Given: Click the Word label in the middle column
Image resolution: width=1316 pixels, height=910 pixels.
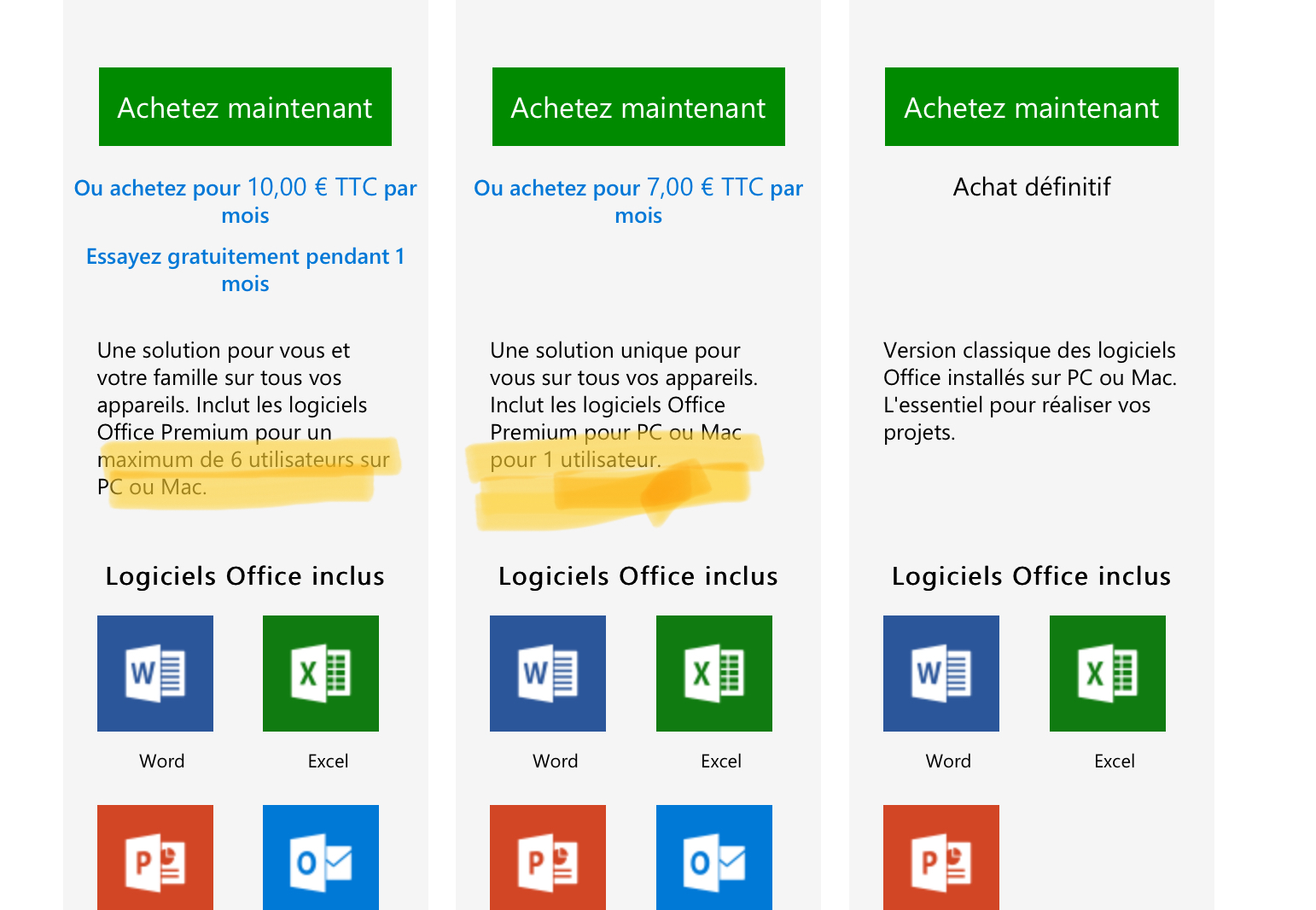Looking at the screenshot, I should point(556,761).
